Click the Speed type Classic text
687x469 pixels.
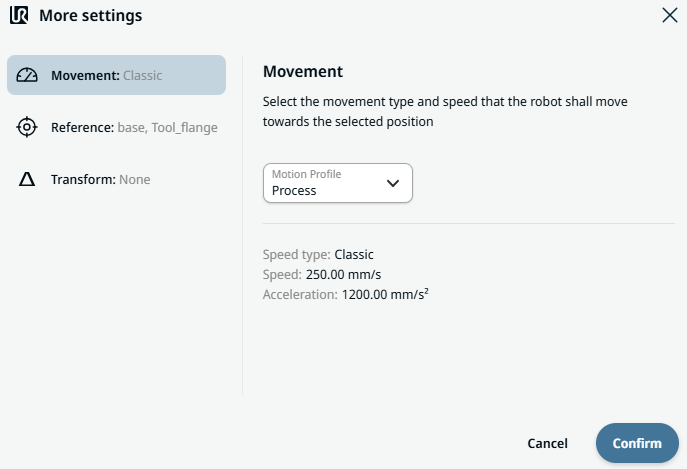(x=354, y=254)
